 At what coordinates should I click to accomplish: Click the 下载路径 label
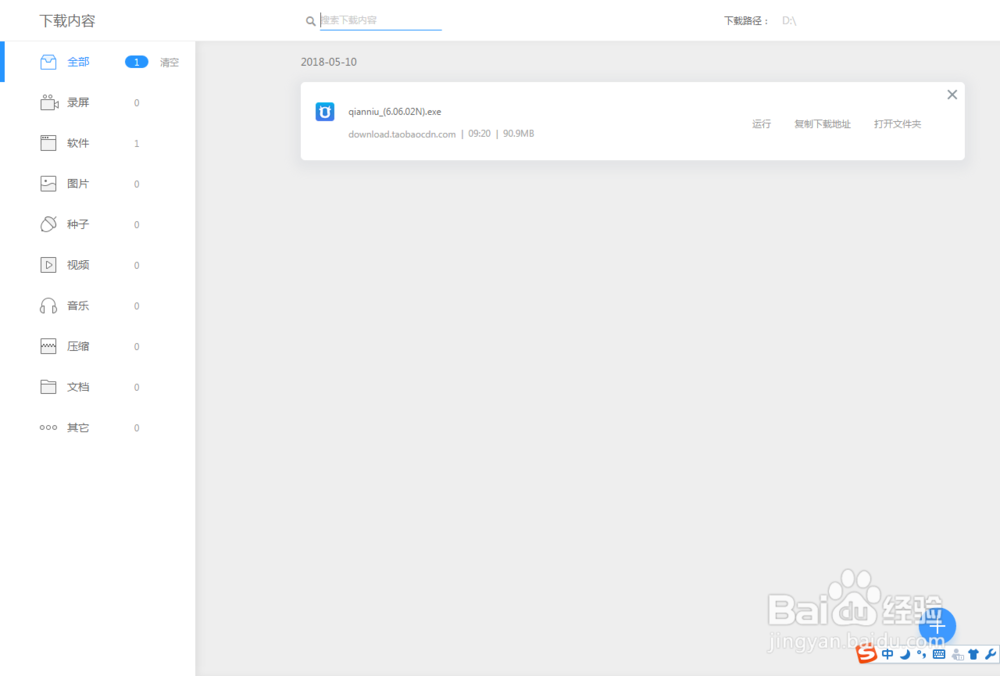click(746, 21)
